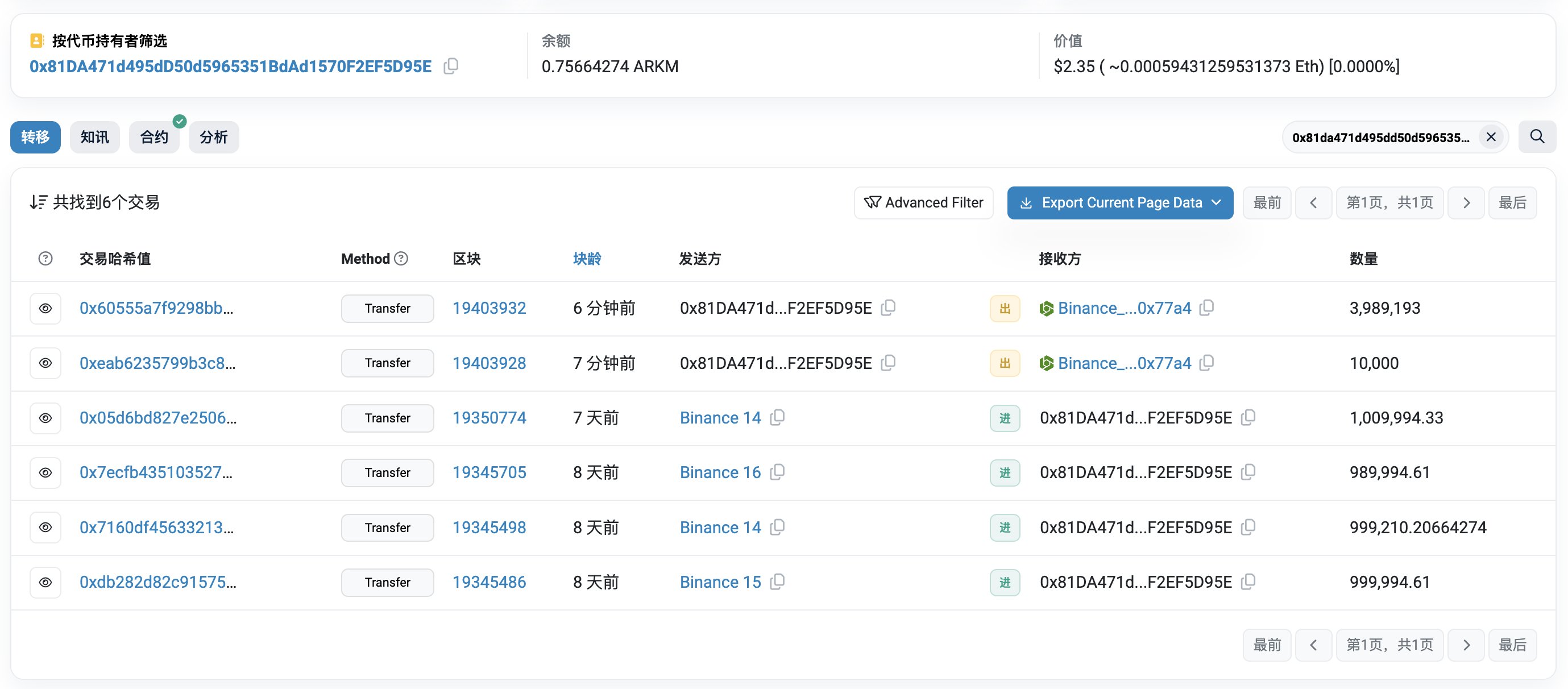The image size is (1568, 689).
Task: Go to 最后 last page, top pagination
Action: coord(1513,203)
